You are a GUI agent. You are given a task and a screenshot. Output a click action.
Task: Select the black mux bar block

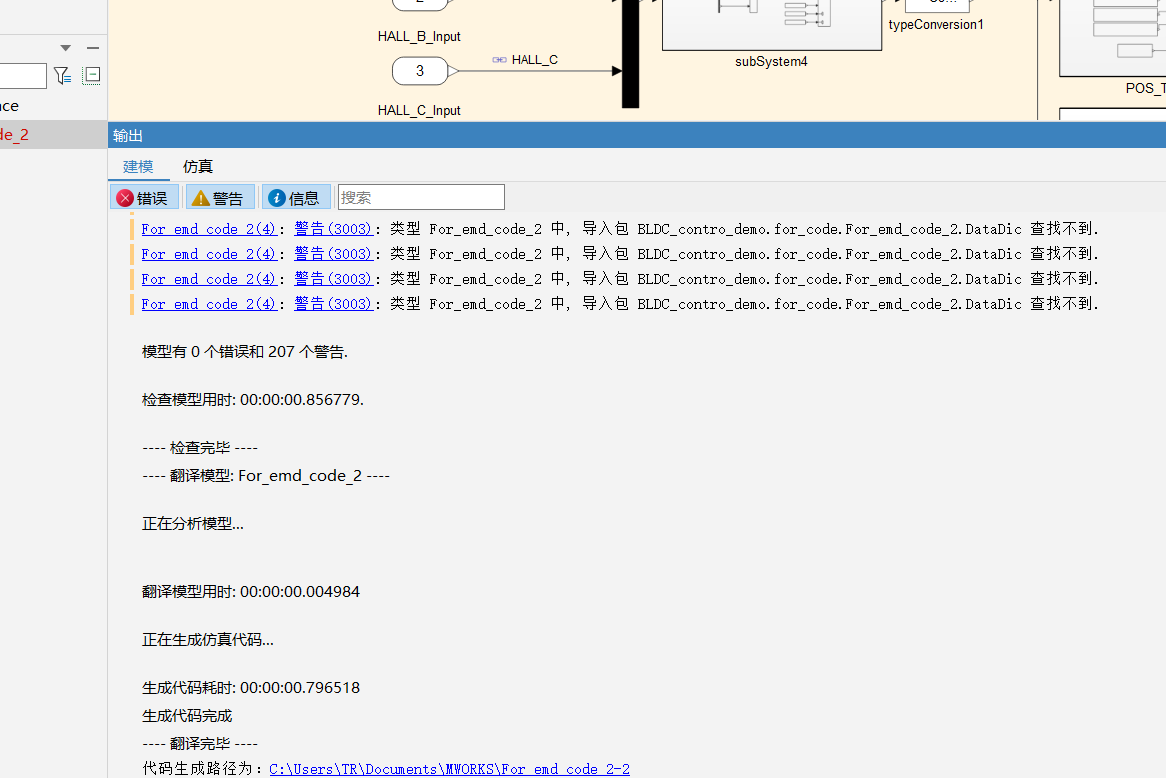pyautogui.click(x=631, y=54)
